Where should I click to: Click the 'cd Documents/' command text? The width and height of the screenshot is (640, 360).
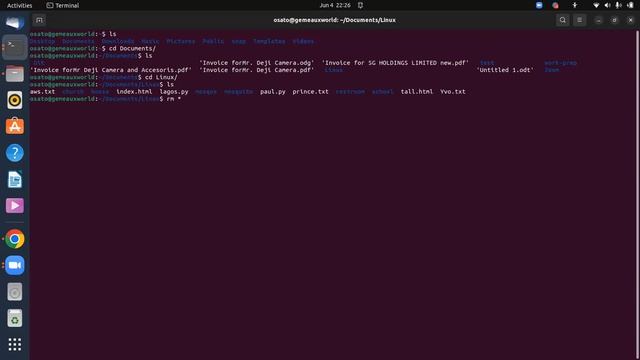(x=132, y=48)
